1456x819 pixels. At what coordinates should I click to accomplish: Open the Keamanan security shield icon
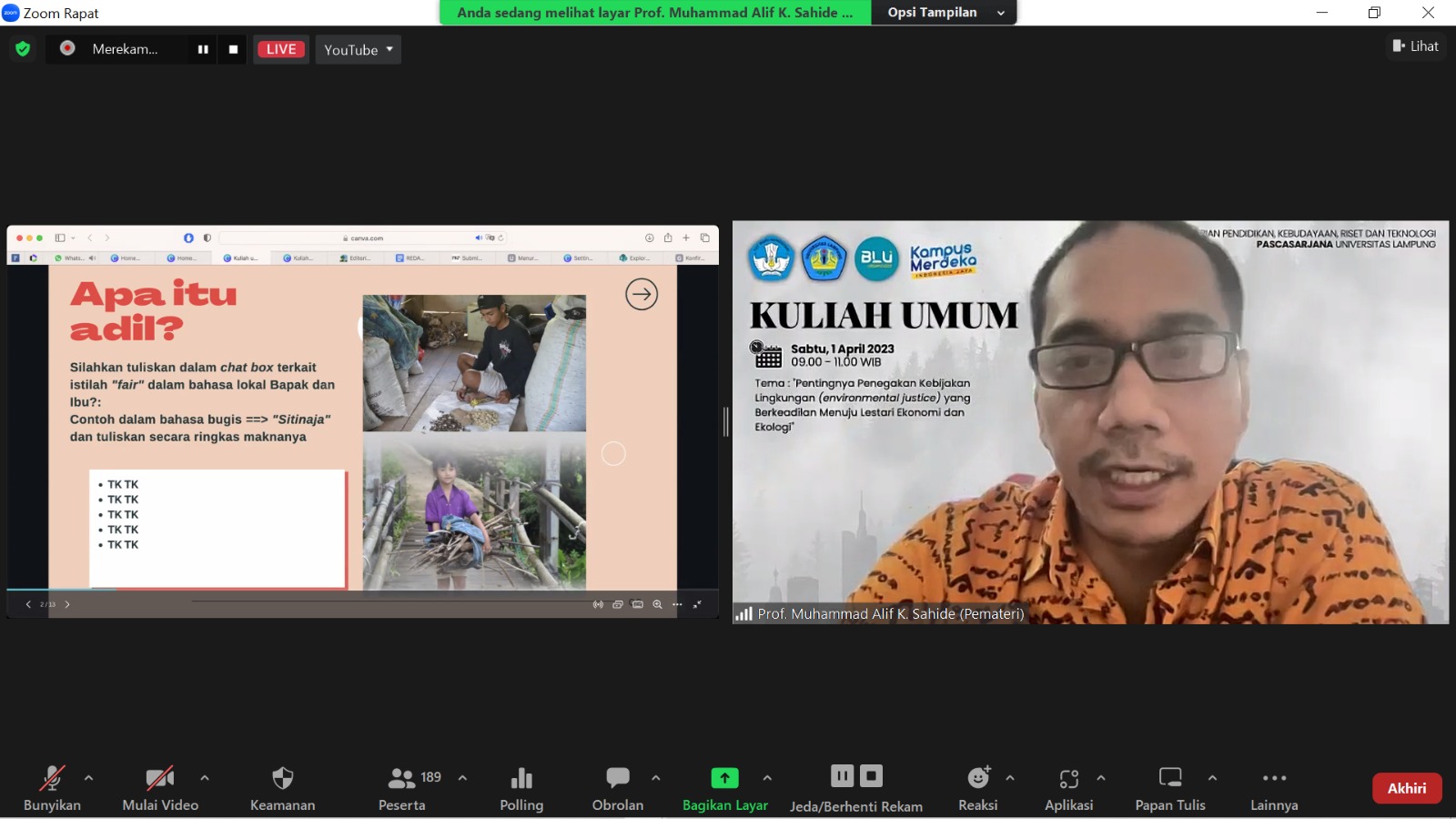point(282,779)
